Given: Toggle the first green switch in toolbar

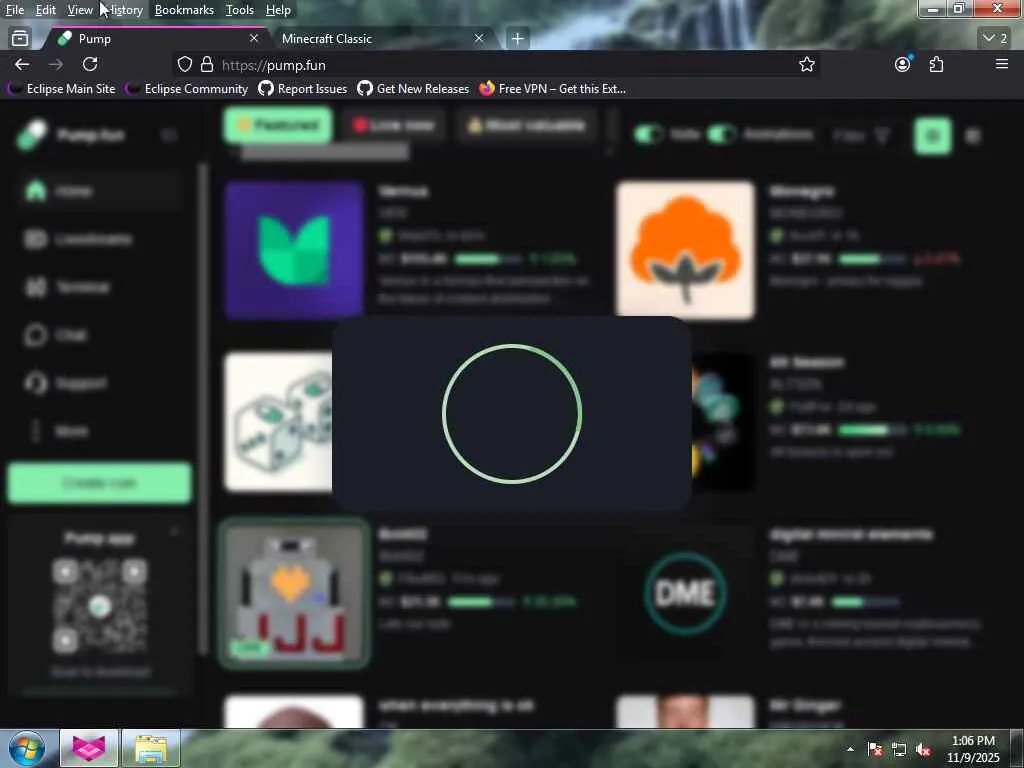Looking at the screenshot, I should pyautogui.click(x=648, y=135).
